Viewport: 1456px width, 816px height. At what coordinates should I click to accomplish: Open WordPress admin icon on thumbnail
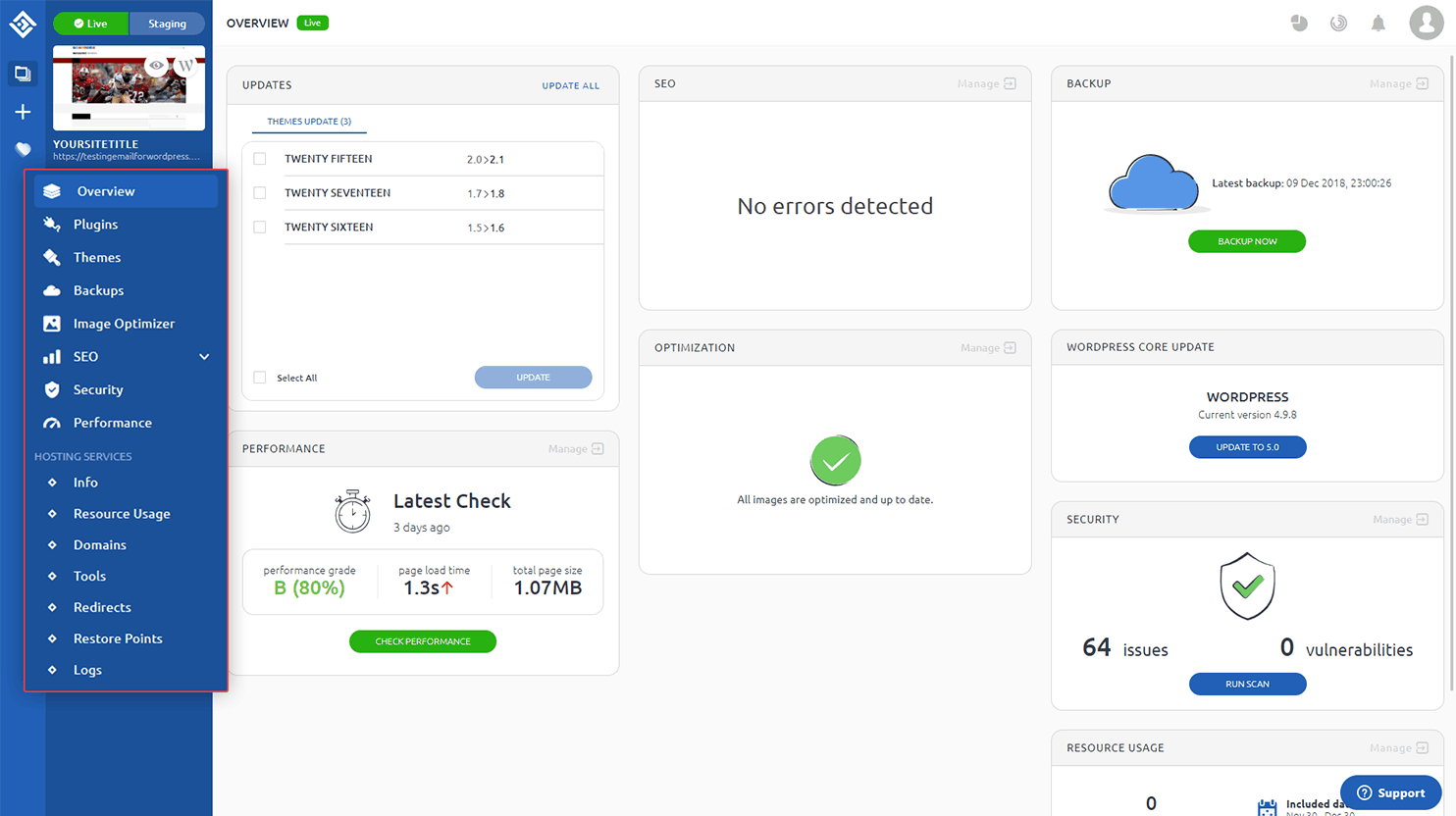pos(184,65)
